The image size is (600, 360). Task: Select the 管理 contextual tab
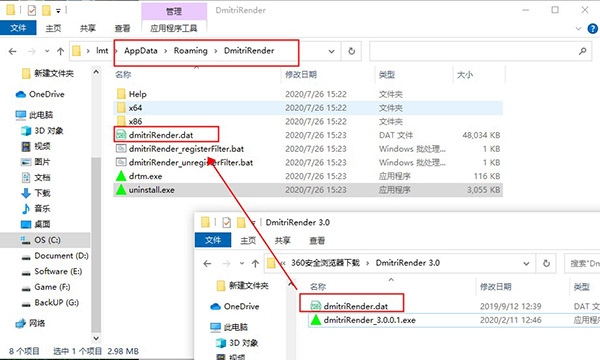(174, 11)
